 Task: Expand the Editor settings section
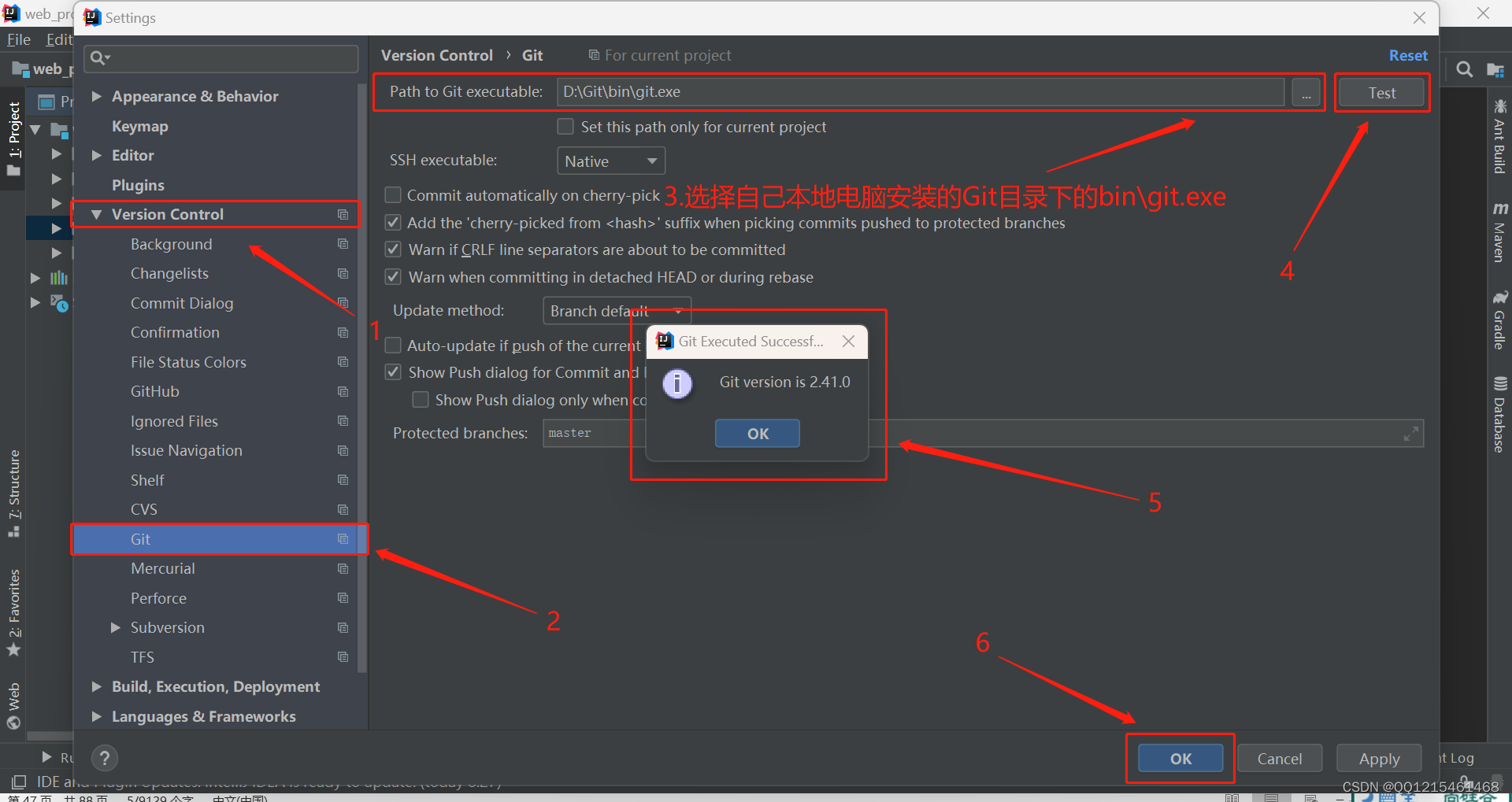(97, 155)
